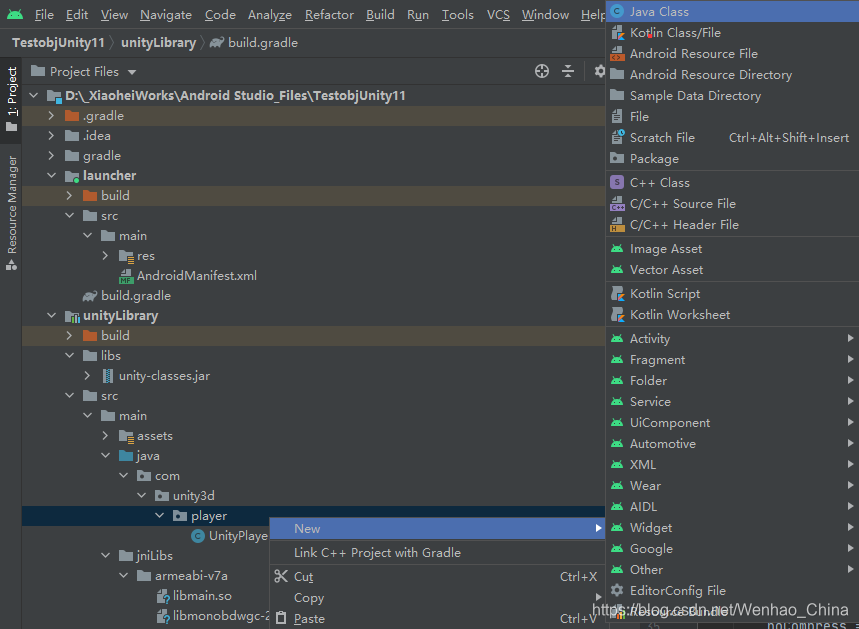Click the TestobjUnity11 breadcrumb

point(58,43)
